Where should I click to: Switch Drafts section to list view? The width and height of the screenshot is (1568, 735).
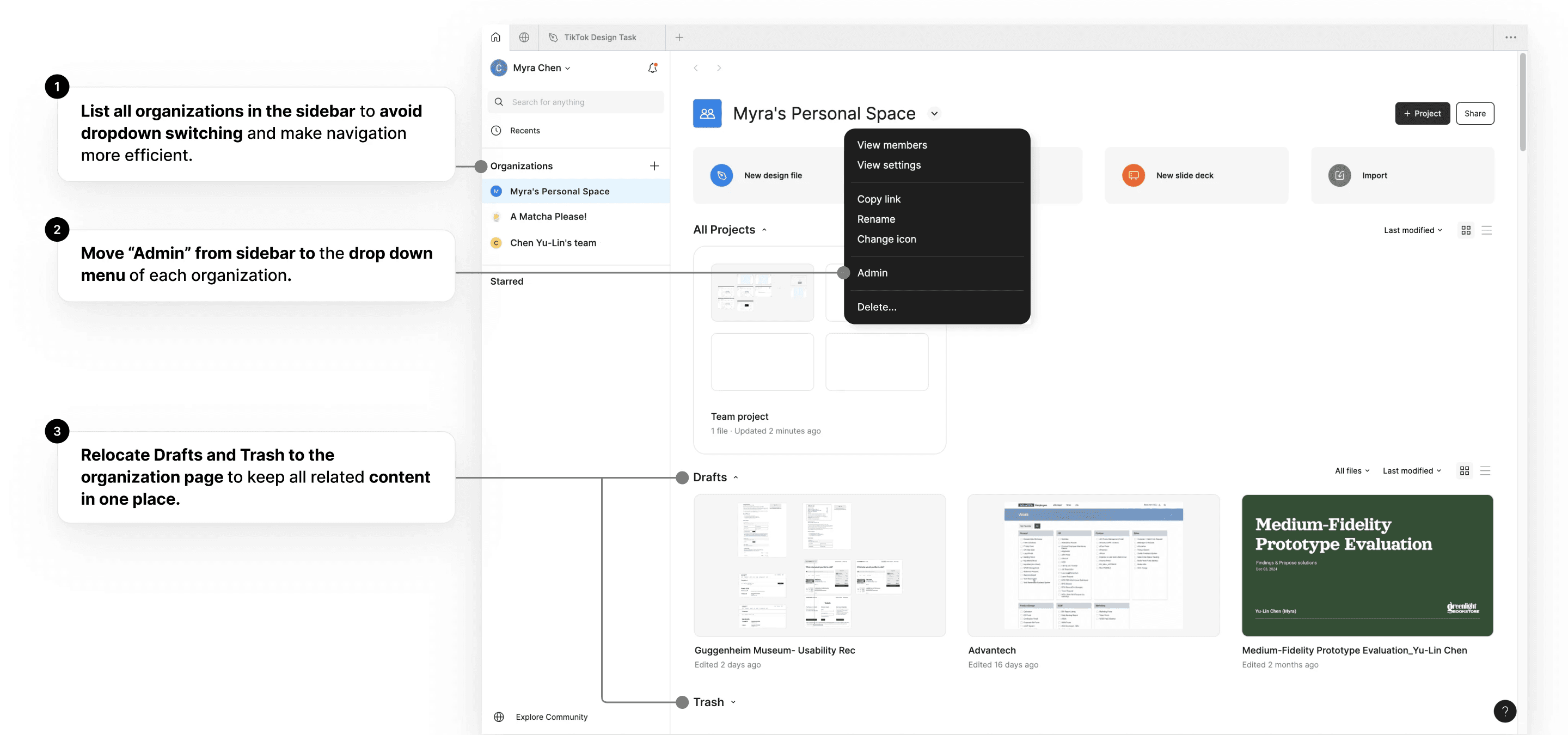(x=1485, y=471)
